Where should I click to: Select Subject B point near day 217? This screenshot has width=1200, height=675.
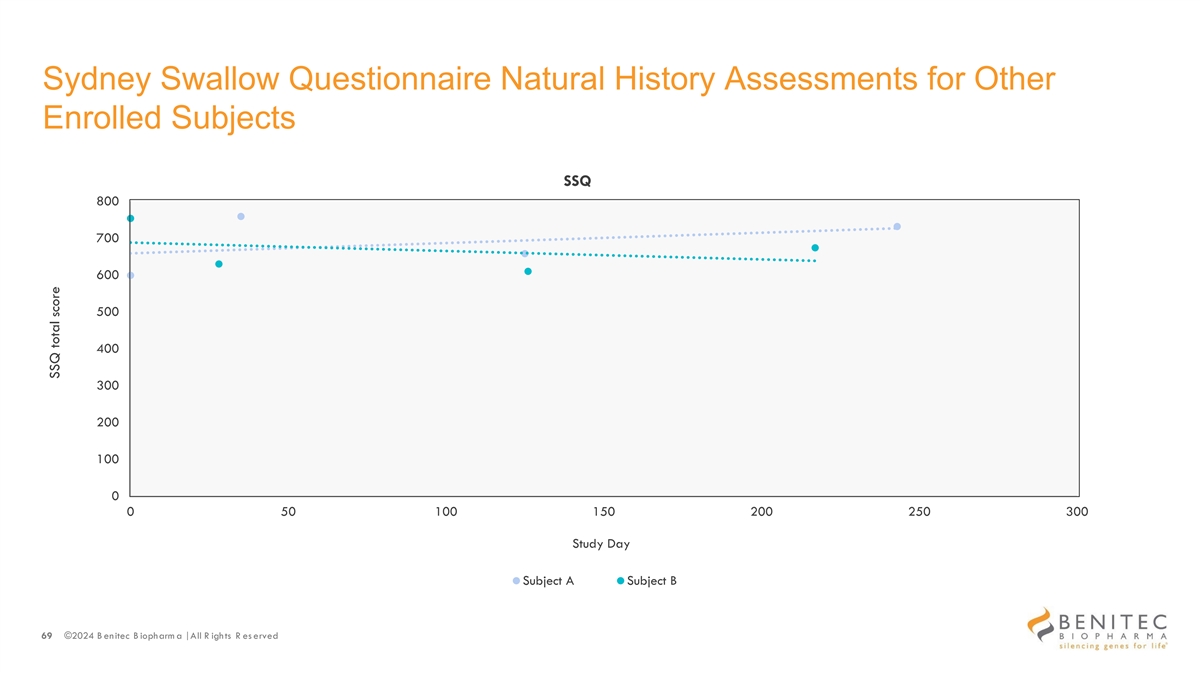point(815,248)
